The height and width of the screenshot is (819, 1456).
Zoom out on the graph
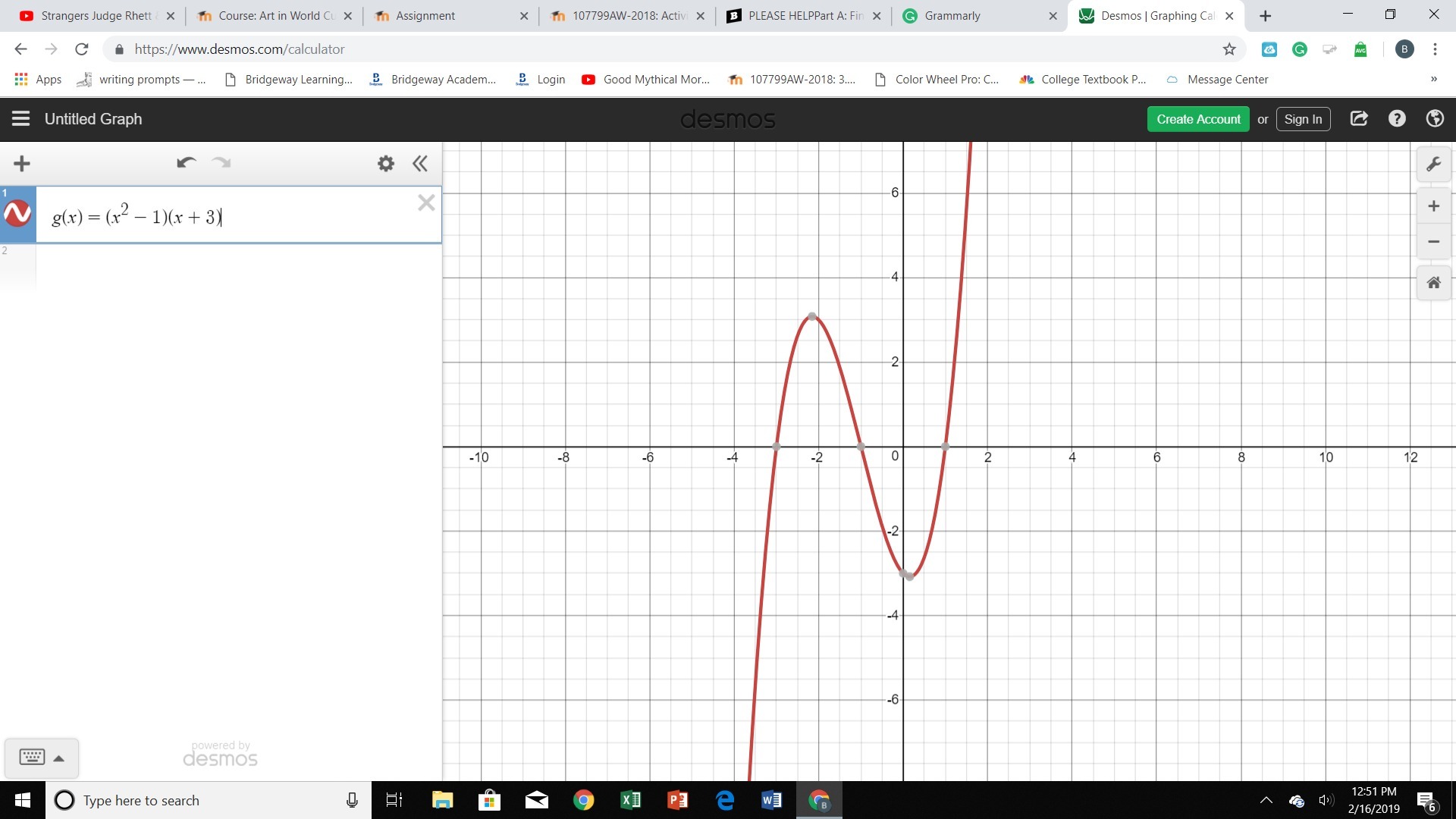pos(1433,242)
